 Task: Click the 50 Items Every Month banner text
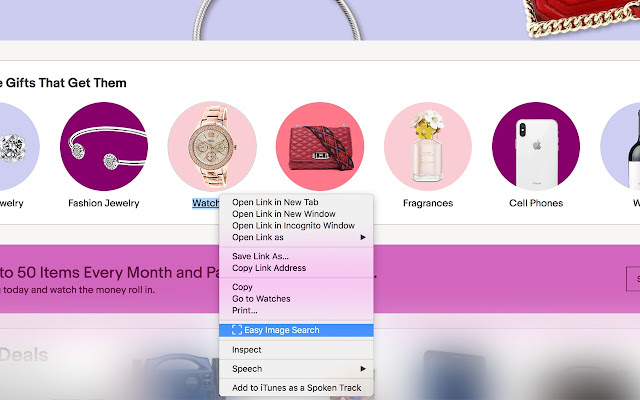110,273
